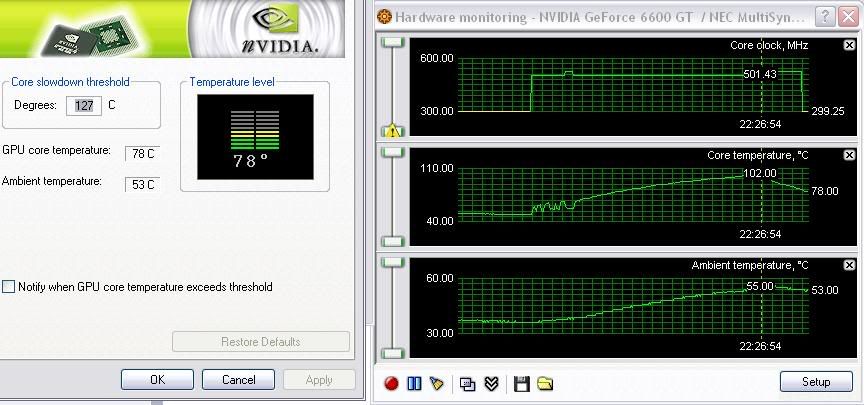The width and height of the screenshot is (864, 405).
Task: Click the 53.00 current ambient temperature value
Action: coord(825,290)
